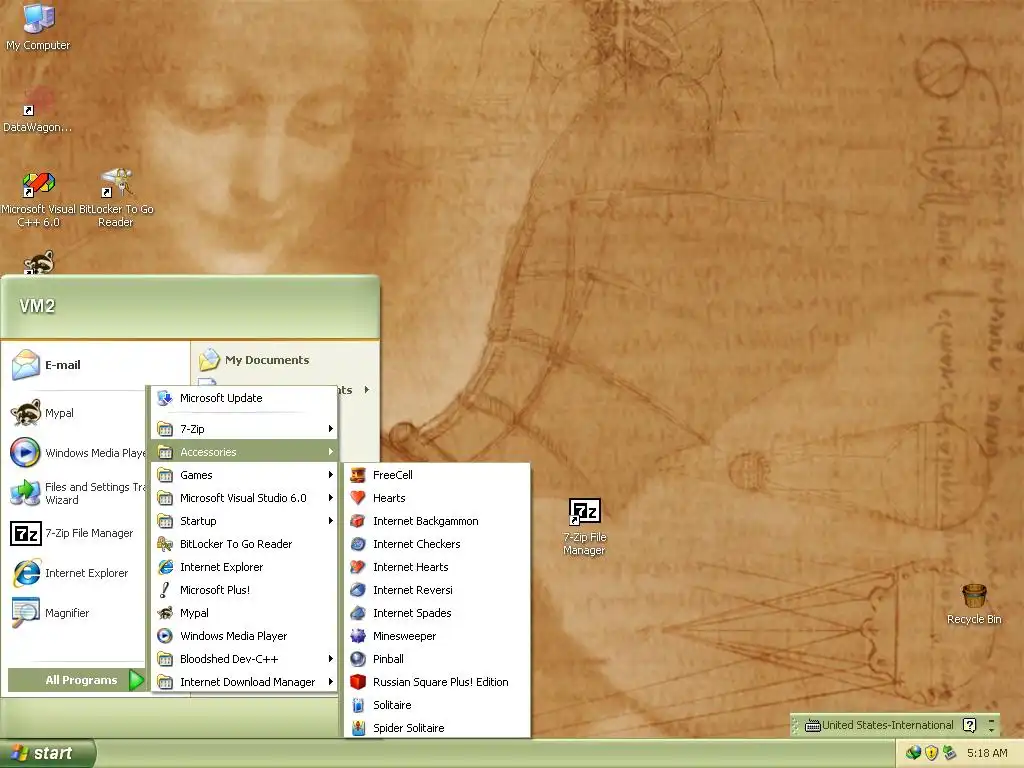The height and width of the screenshot is (768, 1024).
Task: Click the security shield tray icon
Action: pyautogui.click(x=931, y=753)
